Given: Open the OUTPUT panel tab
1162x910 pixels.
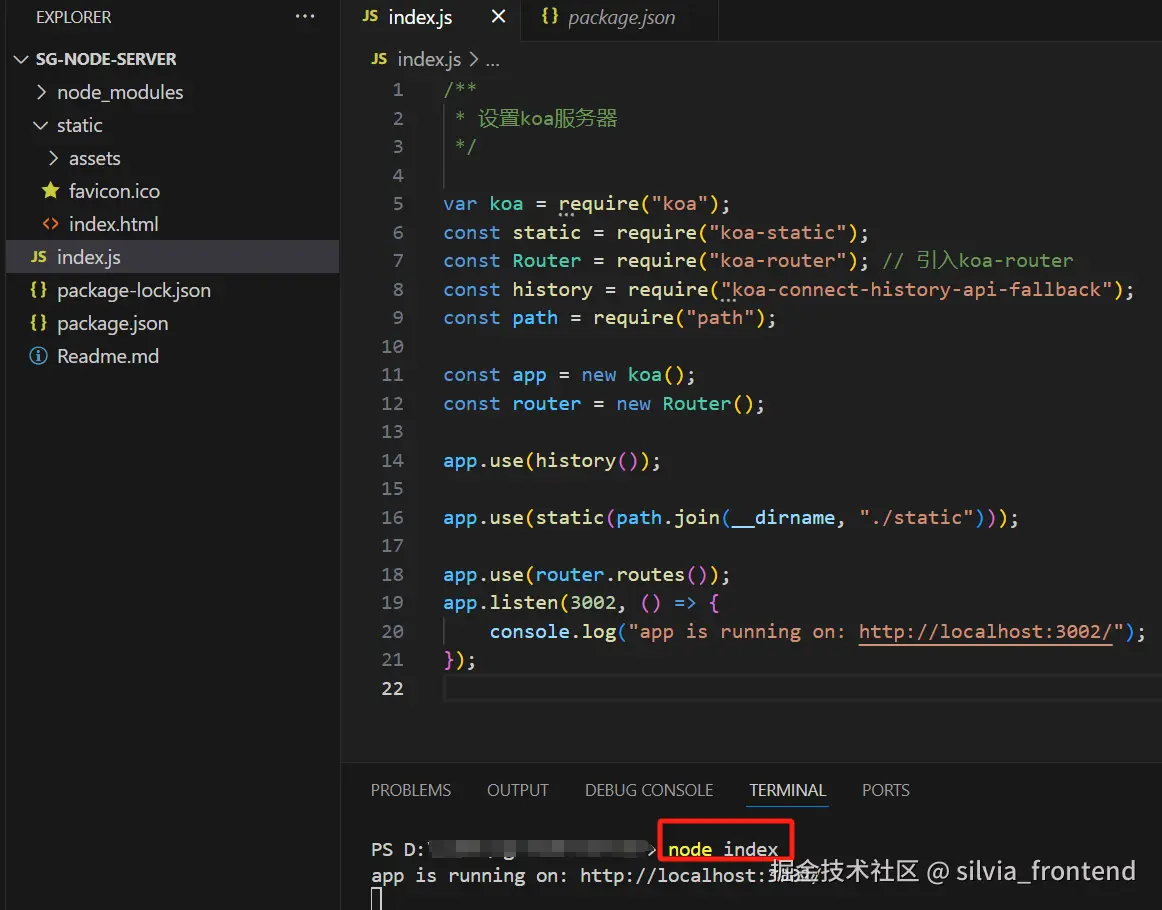Looking at the screenshot, I should 517,790.
